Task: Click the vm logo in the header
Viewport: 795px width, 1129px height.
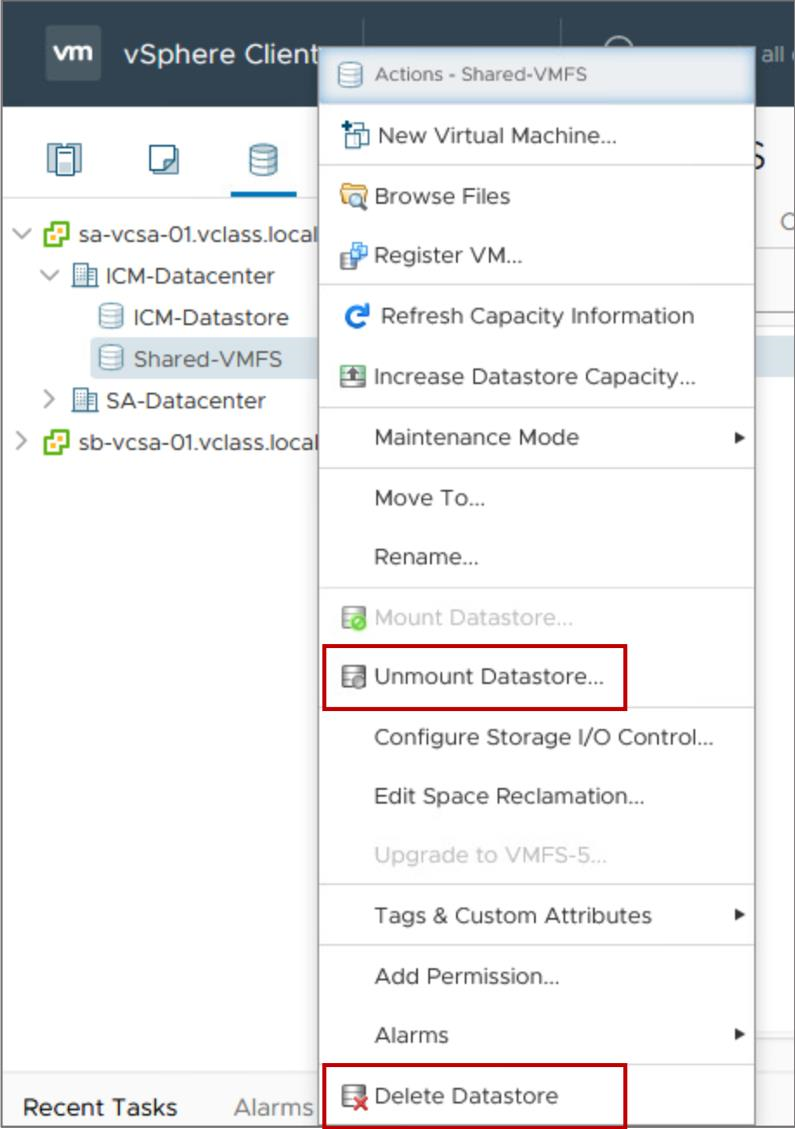Action: coord(73,53)
